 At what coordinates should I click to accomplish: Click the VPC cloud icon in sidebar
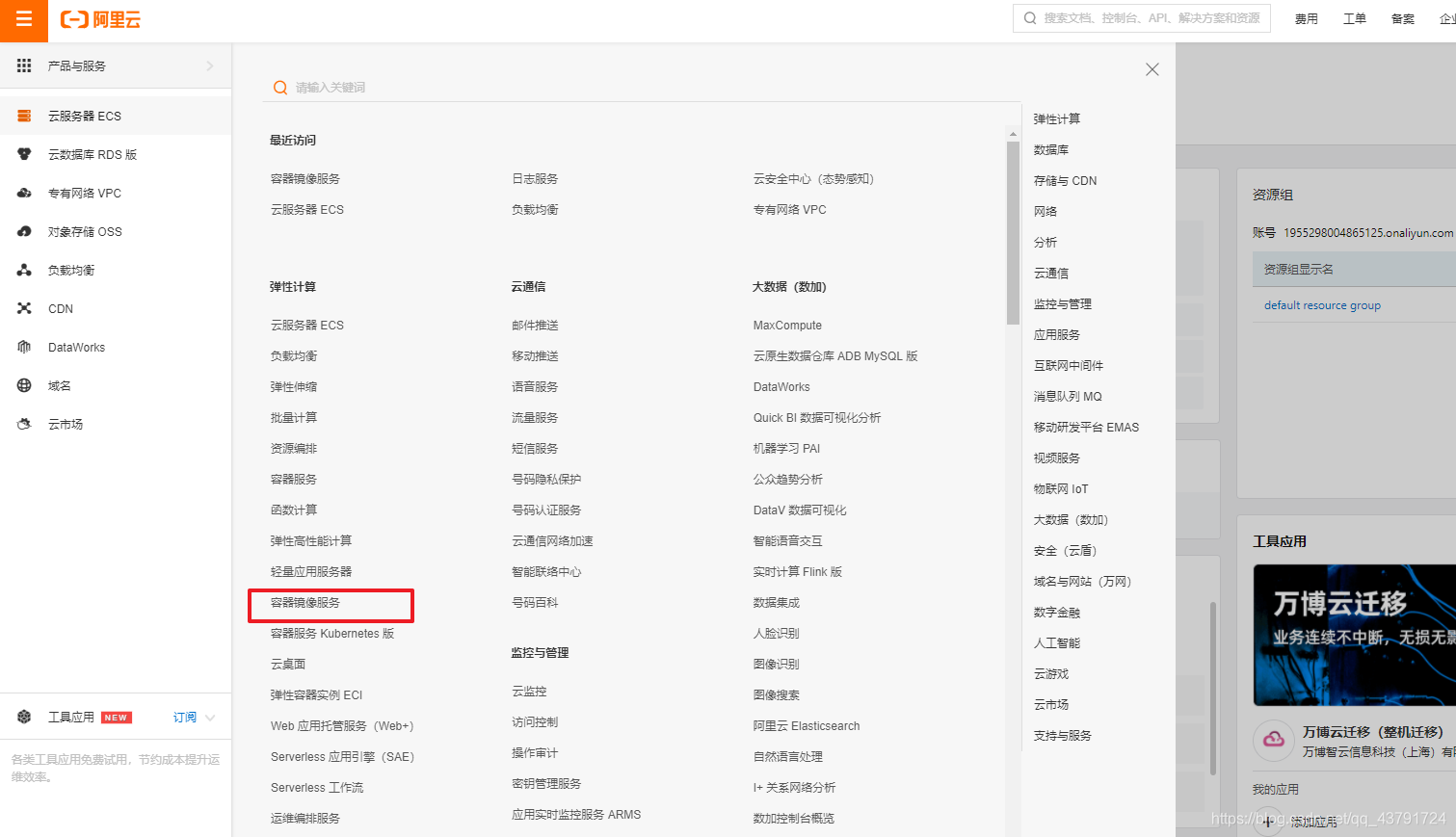[24, 193]
